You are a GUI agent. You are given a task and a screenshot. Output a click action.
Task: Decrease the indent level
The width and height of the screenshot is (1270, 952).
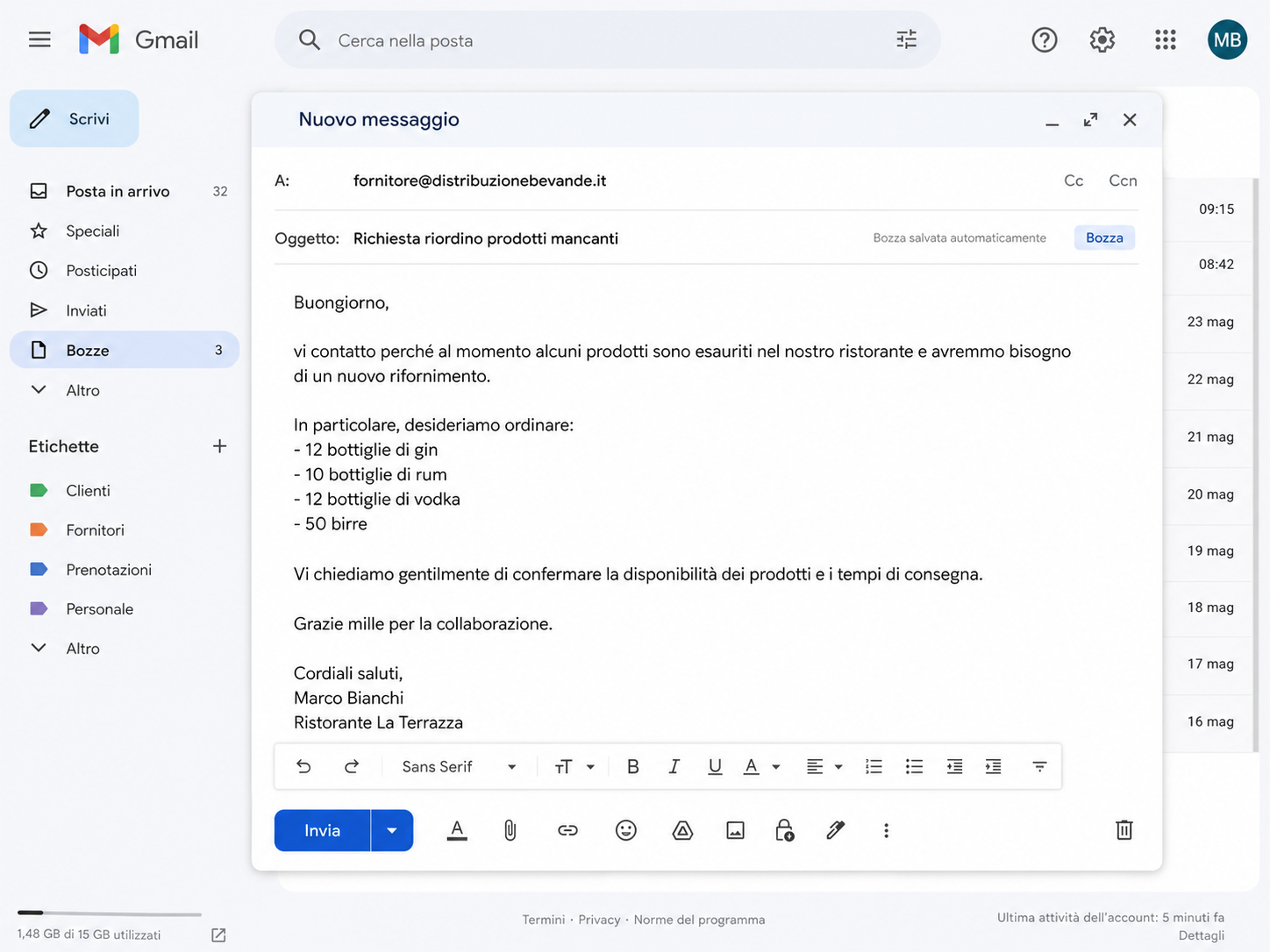click(x=954, y=766)
